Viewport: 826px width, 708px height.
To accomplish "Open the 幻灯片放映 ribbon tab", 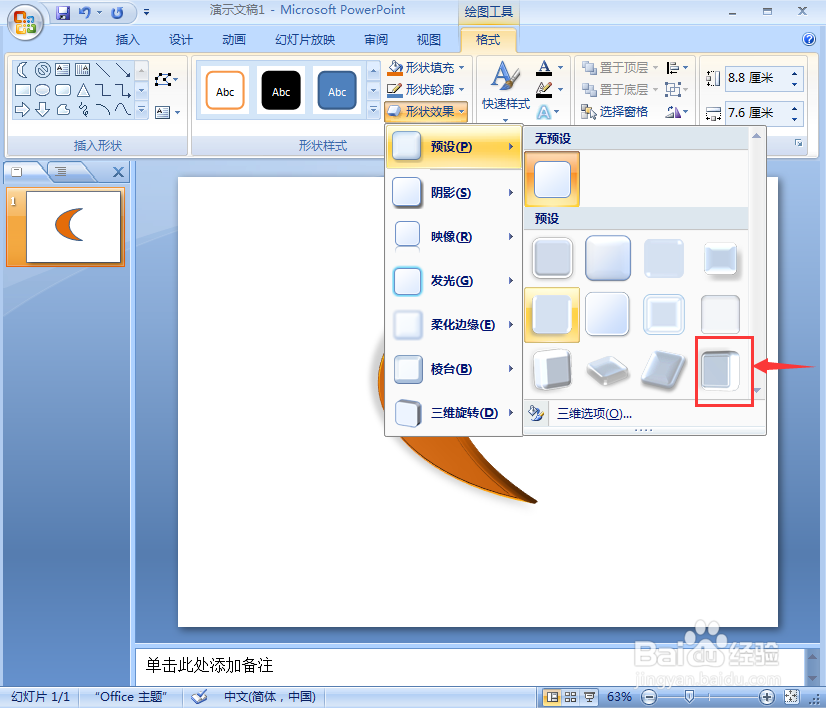I will [305, 40].
